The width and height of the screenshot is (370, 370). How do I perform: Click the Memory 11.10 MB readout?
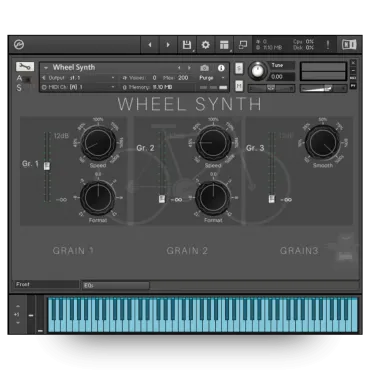click(147, 87)
